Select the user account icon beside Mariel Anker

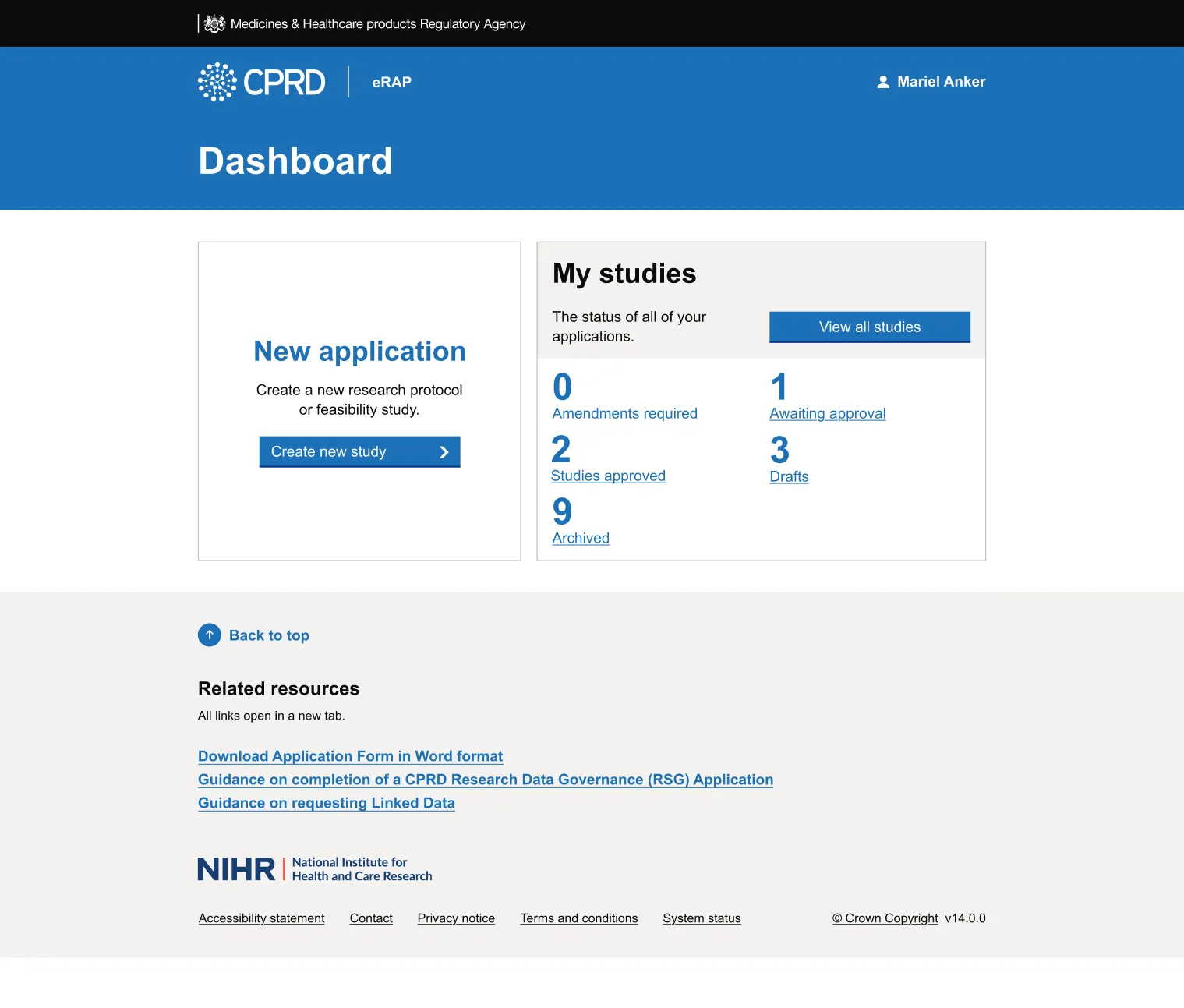882,81
